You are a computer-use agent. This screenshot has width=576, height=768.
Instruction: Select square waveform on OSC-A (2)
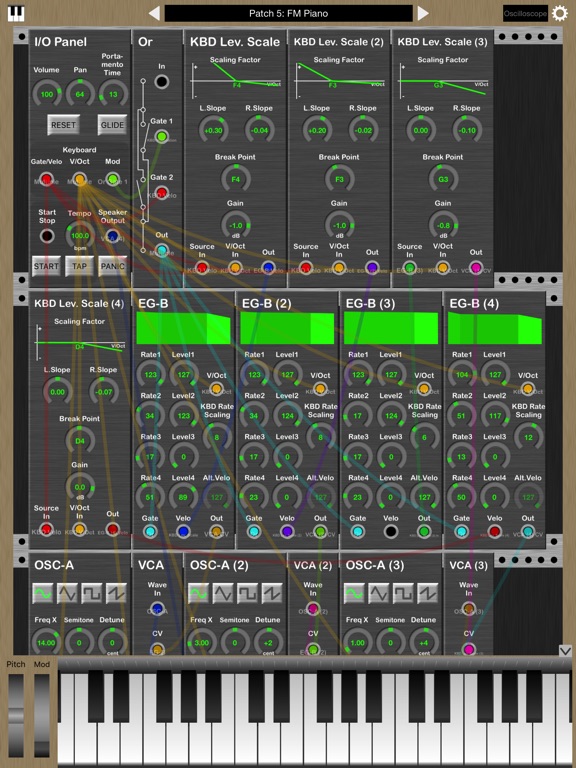click(247, 593)
